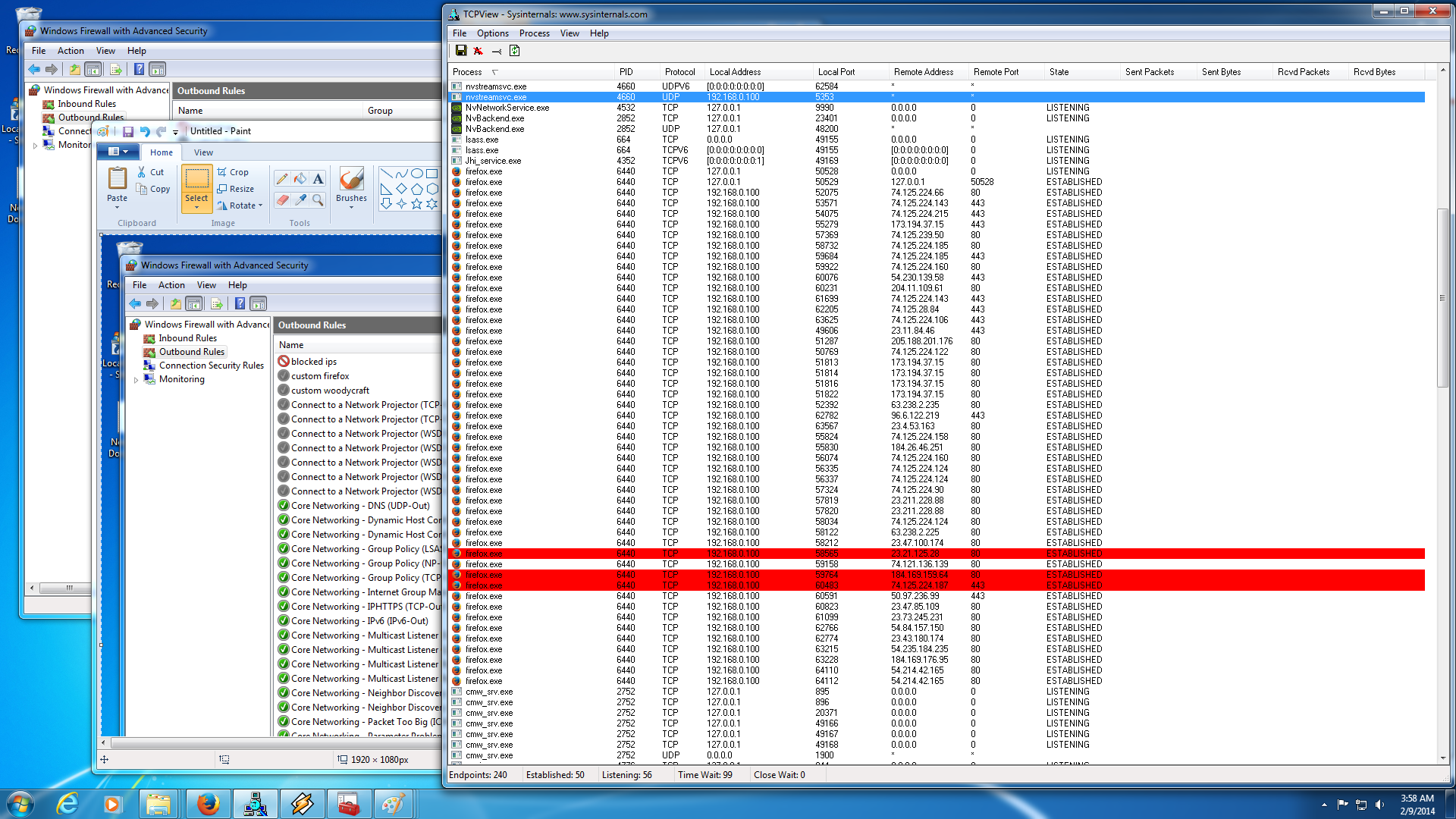Open Action menu in back Firewall window
Viewport: 1456px width, 819px height.
tap(71, 51)
